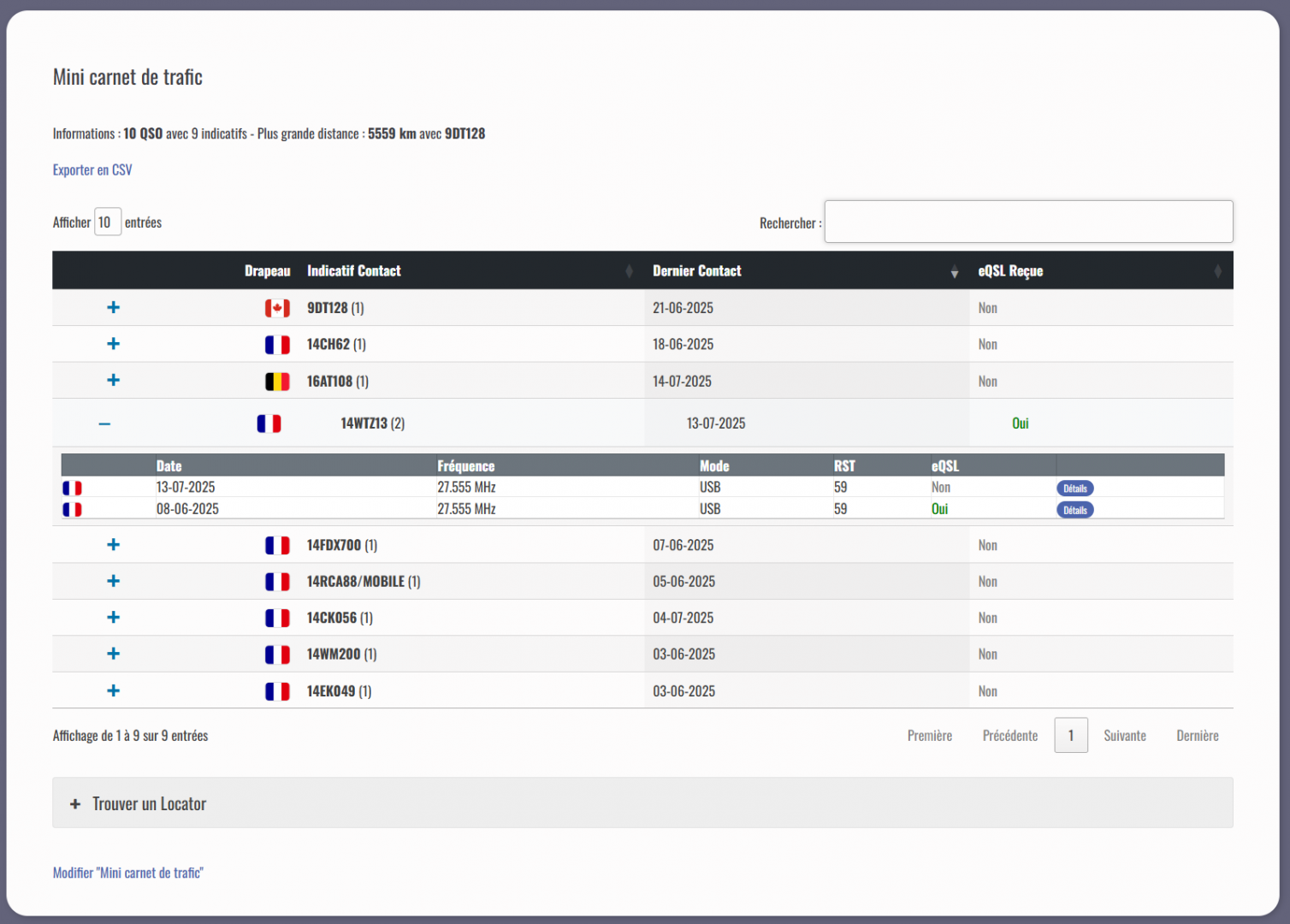Open the plus toggle for 16AT108
Viewport: 1290px width, 924px height.
tap(113, 380)
